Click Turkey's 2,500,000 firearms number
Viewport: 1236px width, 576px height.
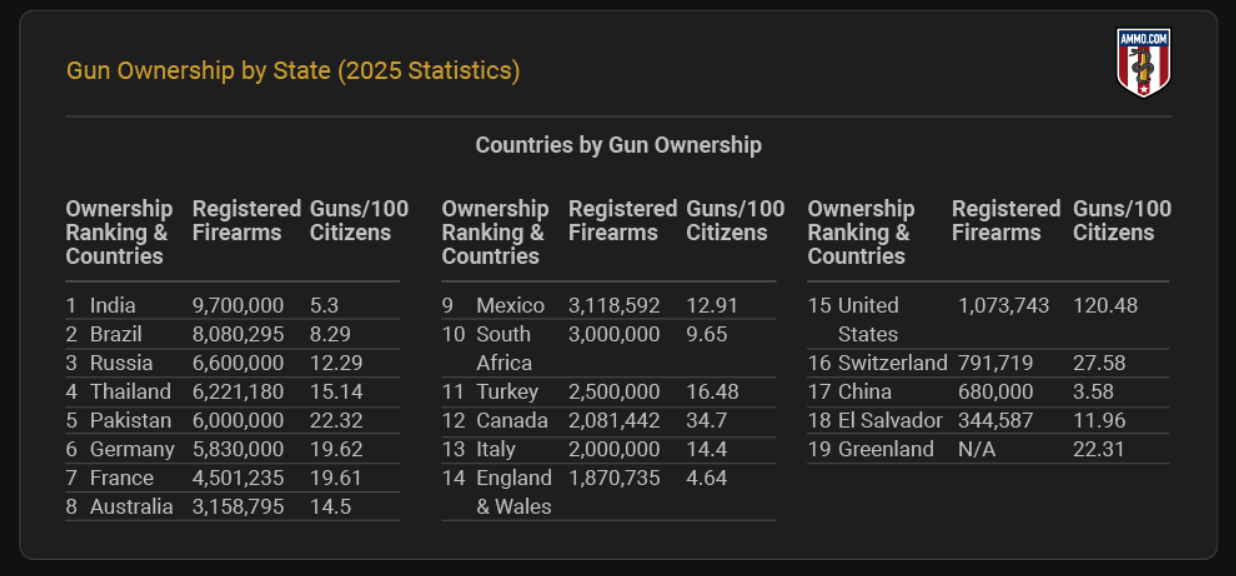click(614, 392)
